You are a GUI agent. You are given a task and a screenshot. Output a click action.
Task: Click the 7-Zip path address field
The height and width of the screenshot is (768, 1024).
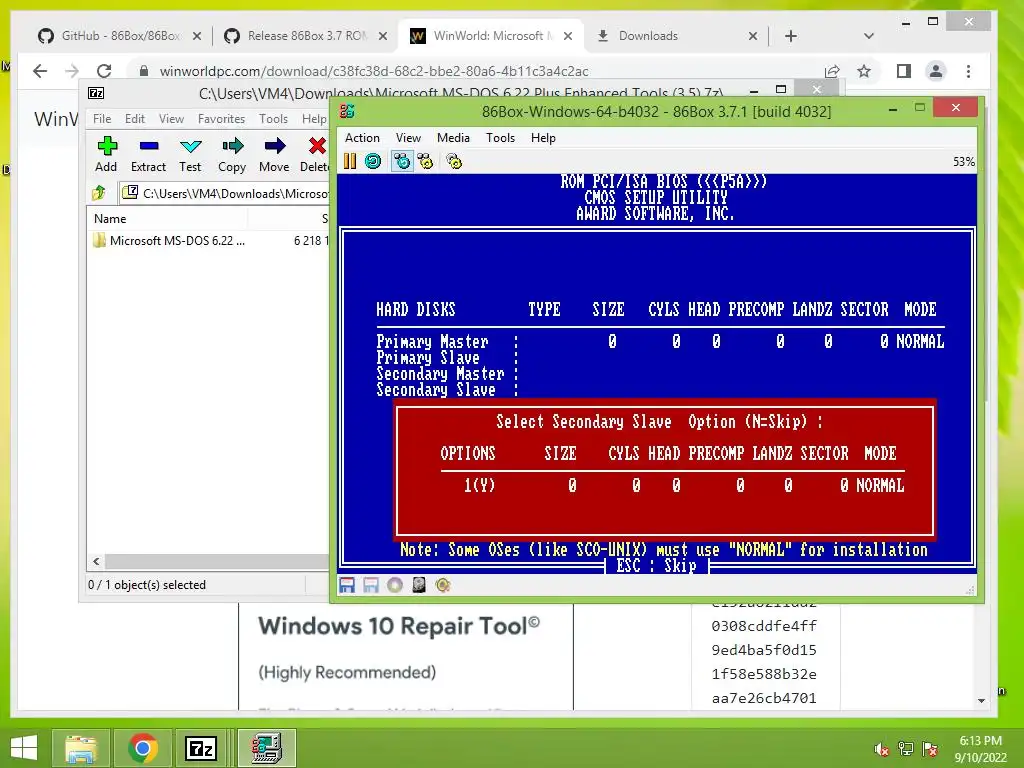[225, 193]
